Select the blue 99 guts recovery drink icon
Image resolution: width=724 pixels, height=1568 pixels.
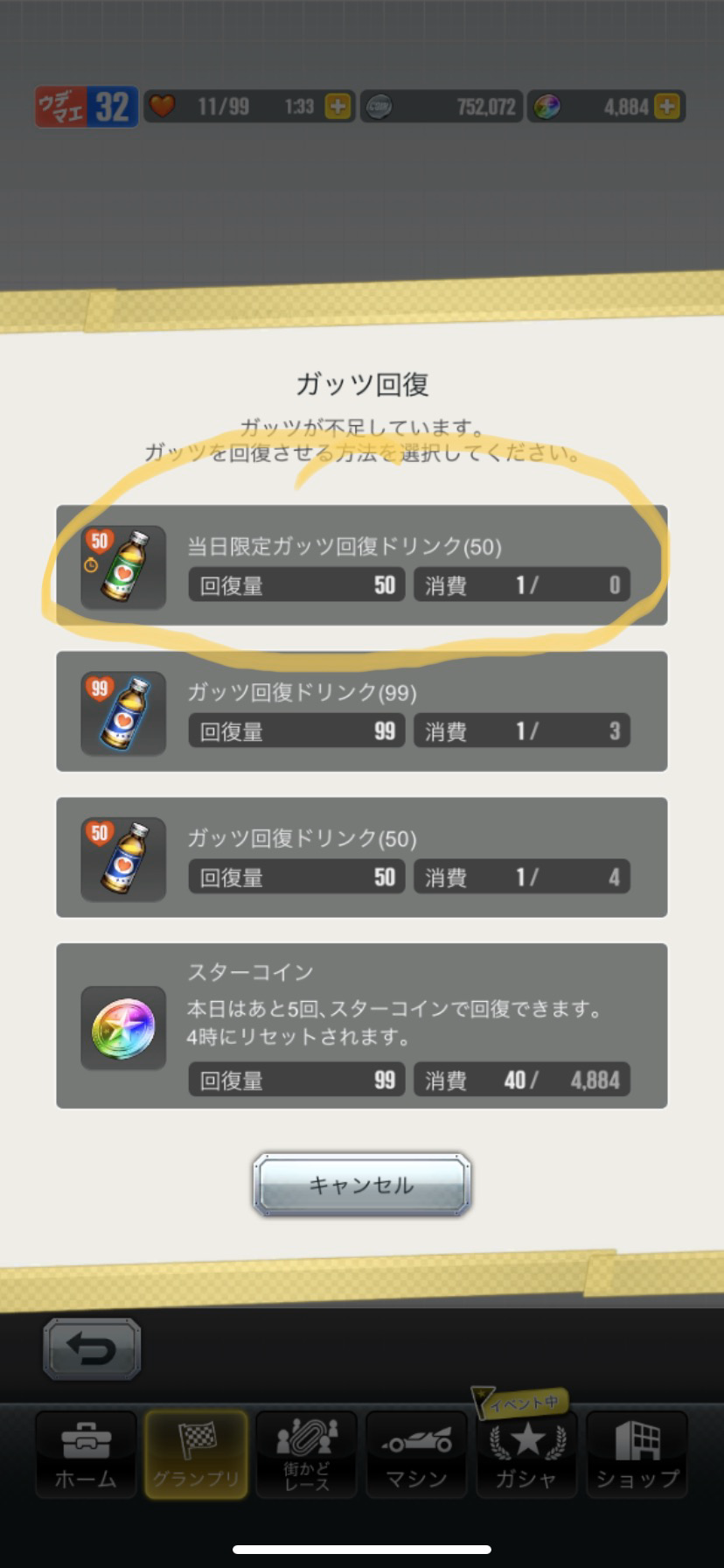(x=123, y=713)
